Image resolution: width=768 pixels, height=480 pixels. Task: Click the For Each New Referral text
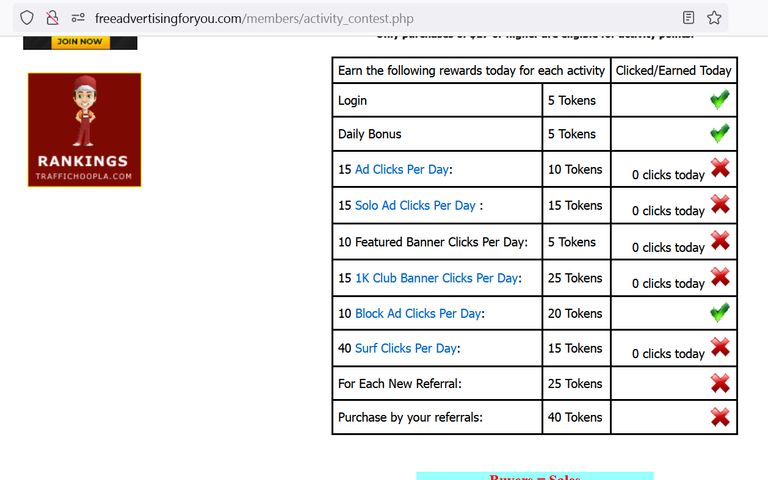point(400,384)
